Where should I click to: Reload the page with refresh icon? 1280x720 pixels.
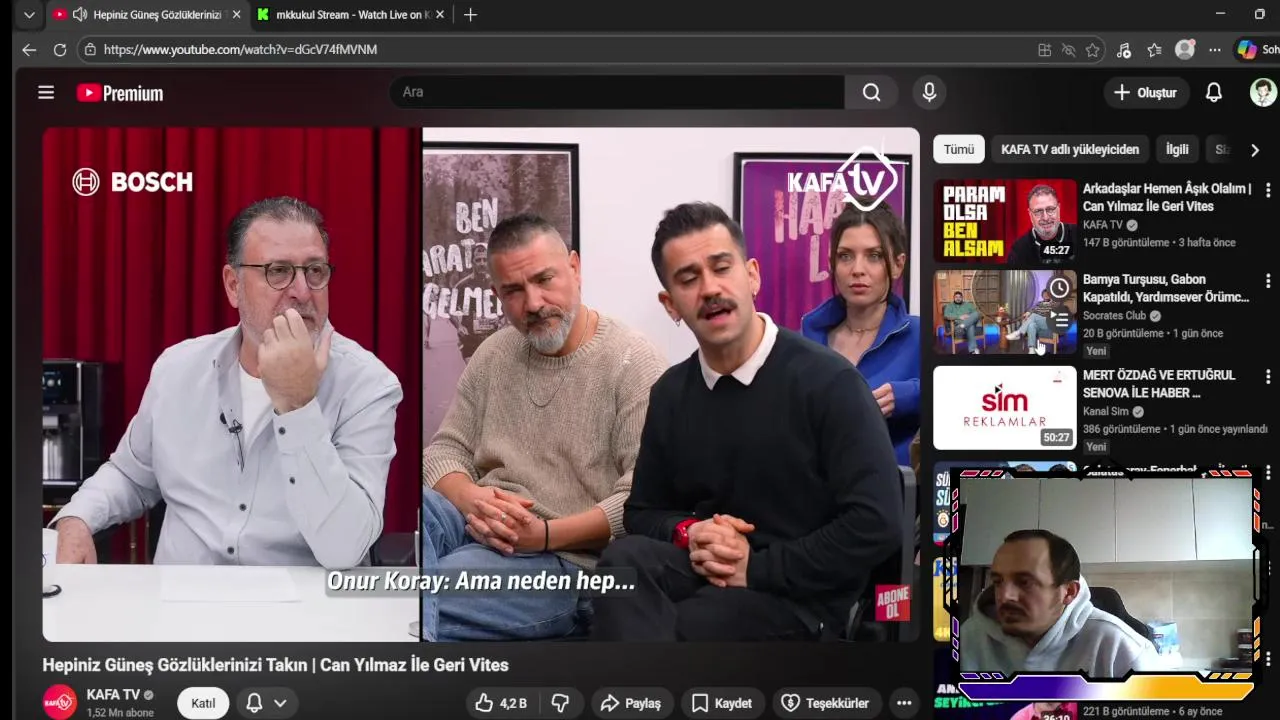click(x=60, y=50)
